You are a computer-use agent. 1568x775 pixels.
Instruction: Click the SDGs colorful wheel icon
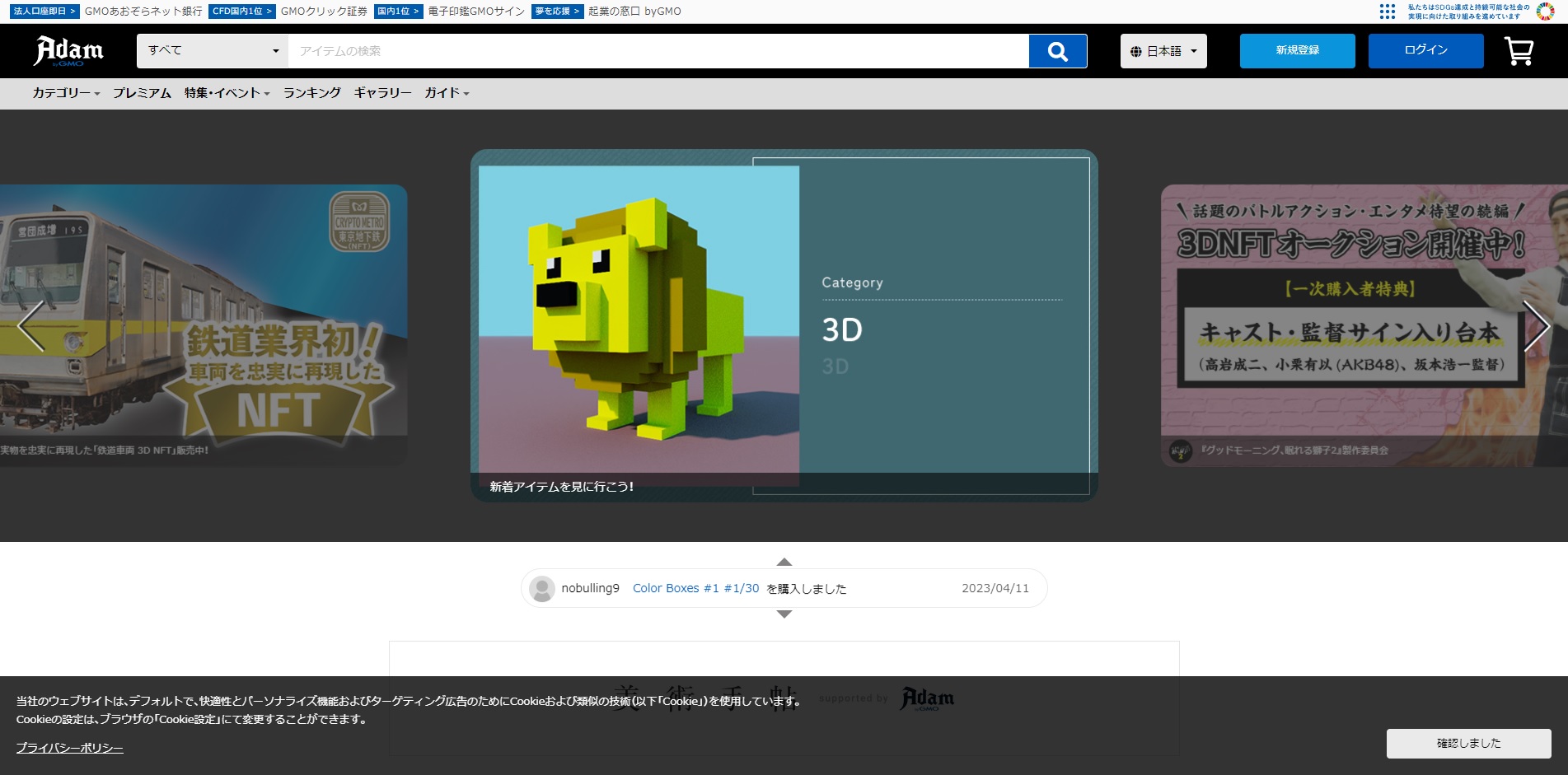[1545, 12]
